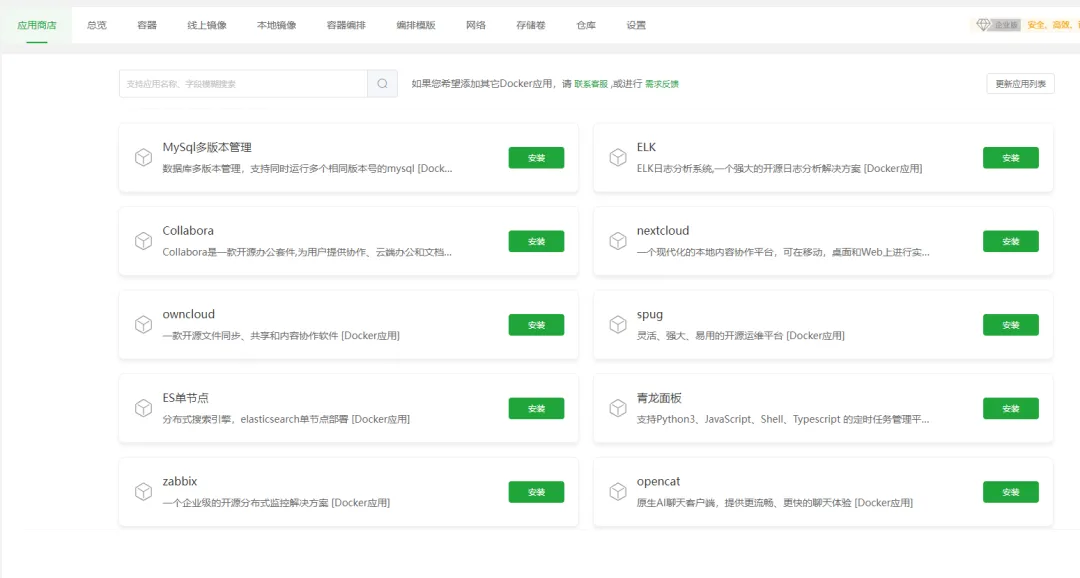Viewport: 1080px width, 578px height.
Task: Open the 容器 tab
Action: (x=147, y=25)
